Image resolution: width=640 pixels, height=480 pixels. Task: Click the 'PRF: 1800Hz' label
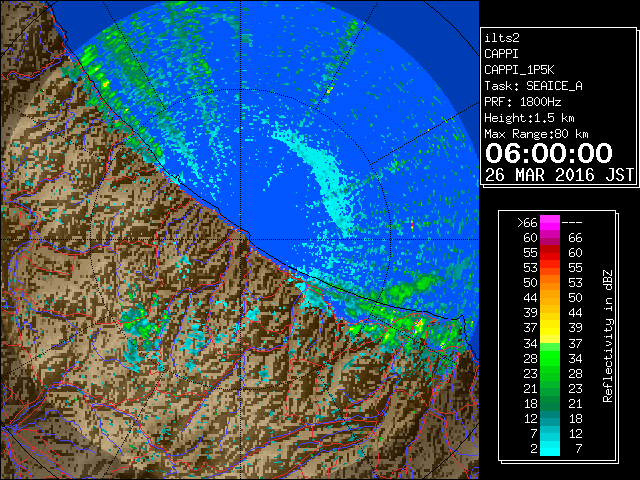[x=522, y=102]
